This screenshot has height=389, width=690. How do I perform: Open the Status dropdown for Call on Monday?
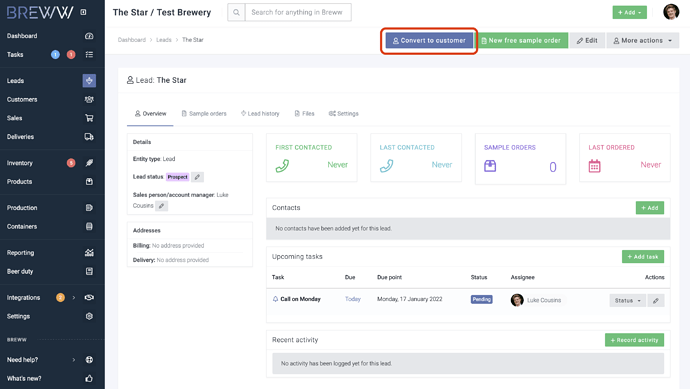tap(628, 301)
